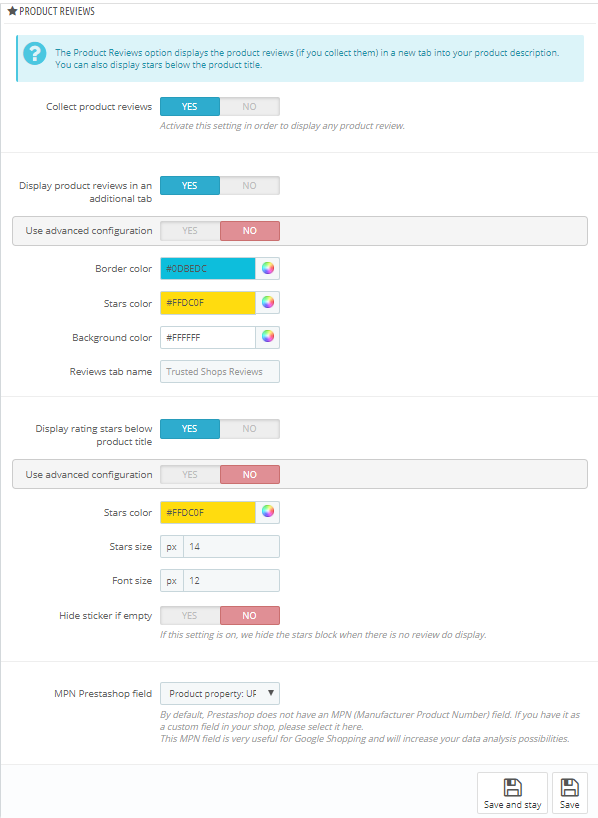The width and height of the screenshot is (598, 818).
Task: Click the Save and stay disk icon
Action: pos(512,787)
